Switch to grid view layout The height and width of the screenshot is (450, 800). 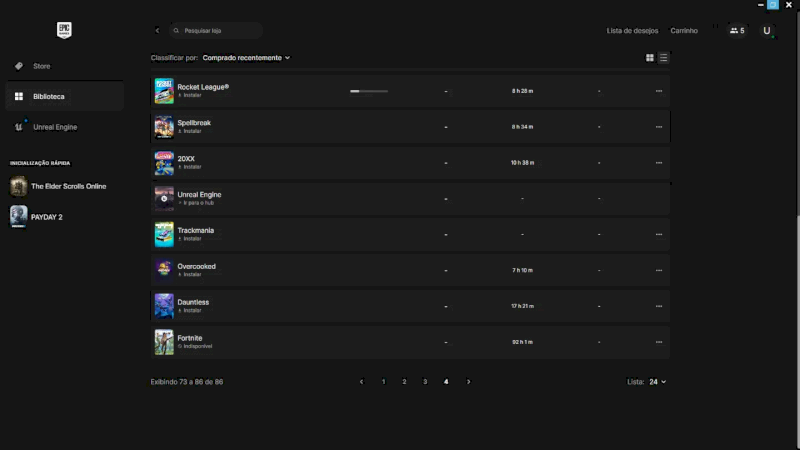tap(650, 58)
